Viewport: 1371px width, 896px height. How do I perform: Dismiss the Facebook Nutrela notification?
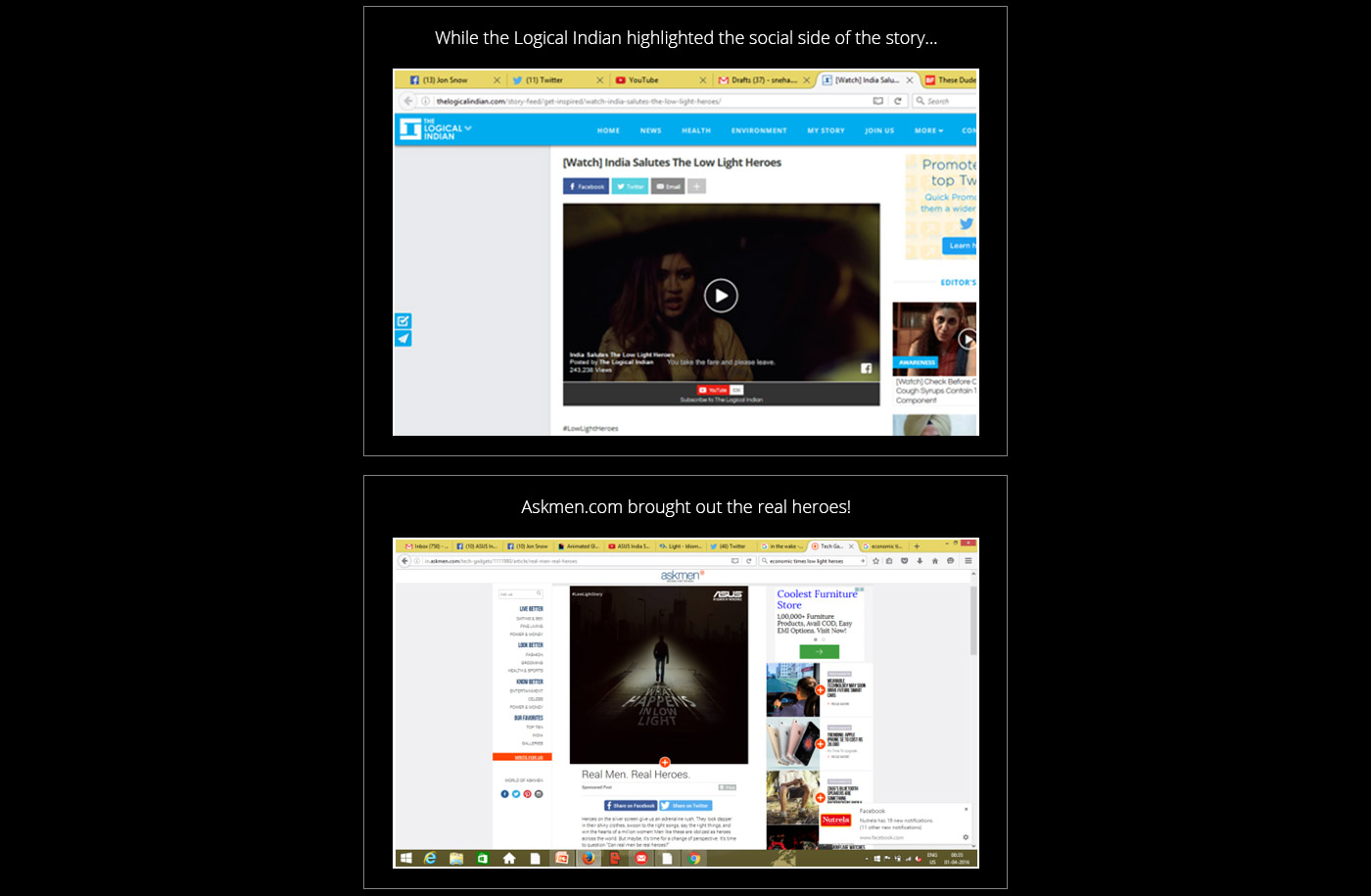point(966,810)
